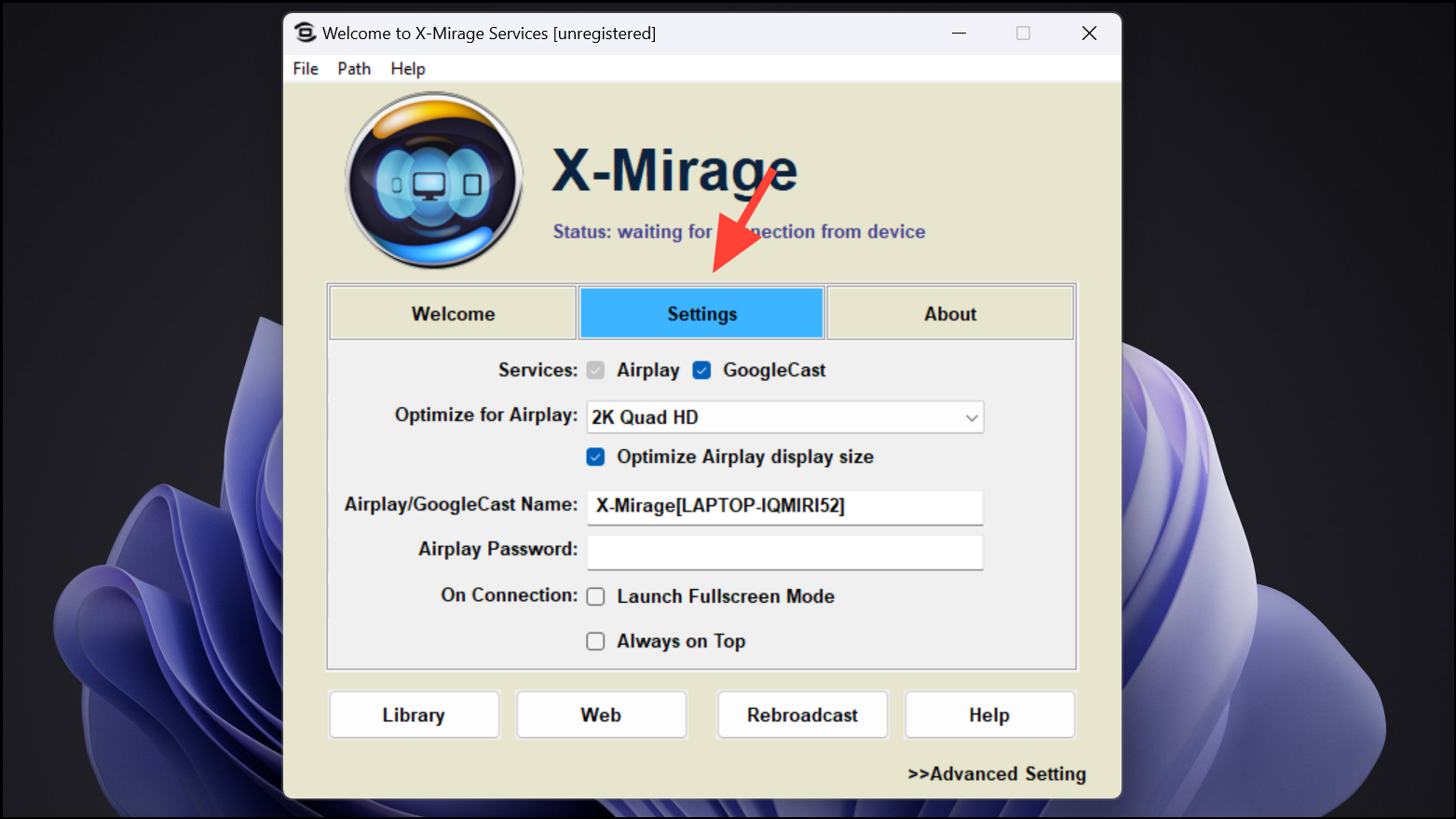Select the Settings tab
This screenshot has height=819, width=1456.
(x=701, y=313)
